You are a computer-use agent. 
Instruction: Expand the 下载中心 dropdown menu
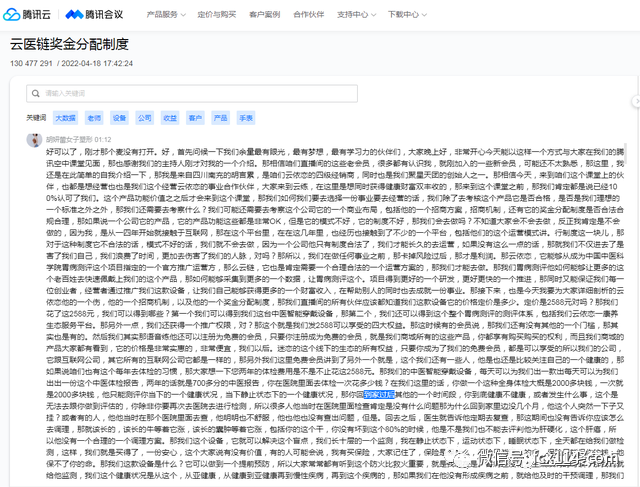tap(407, 15)
